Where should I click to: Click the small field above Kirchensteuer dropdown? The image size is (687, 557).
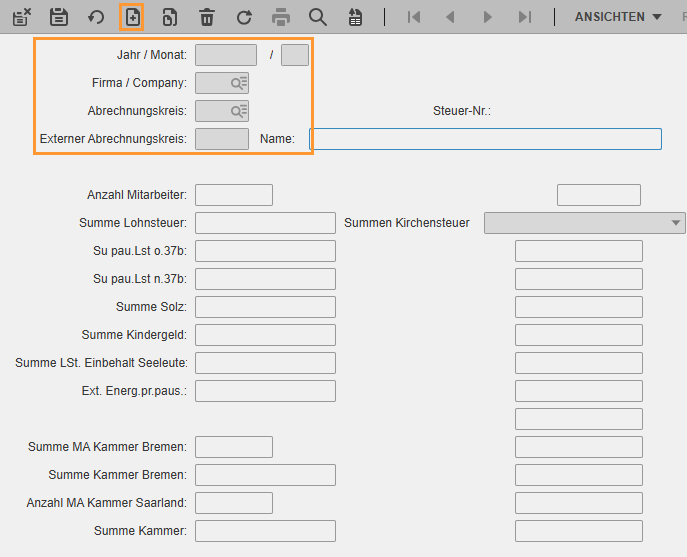pyautogui.click(x=598, y=195)
